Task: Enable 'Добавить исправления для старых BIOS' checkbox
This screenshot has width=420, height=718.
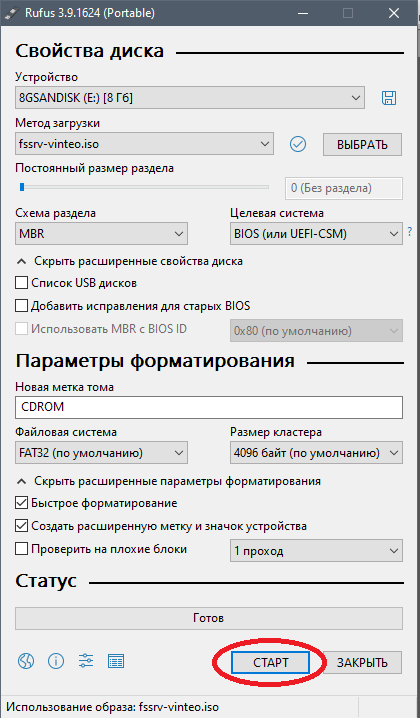Action: [22, 305]
